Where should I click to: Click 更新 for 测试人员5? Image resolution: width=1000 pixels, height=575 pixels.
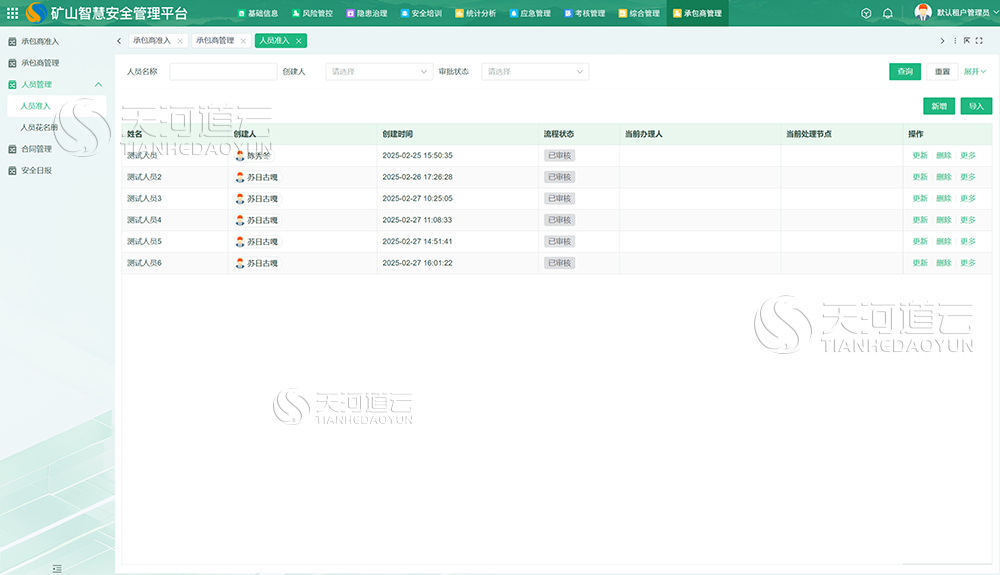tap(920, 242)
